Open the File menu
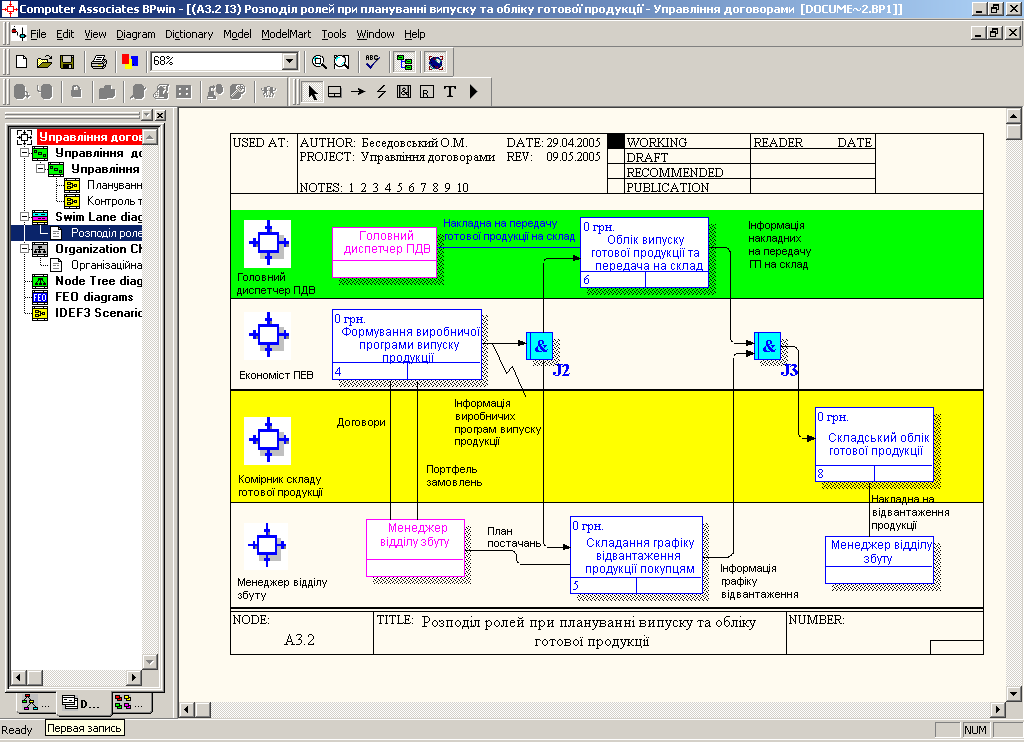 click(38, 34)
